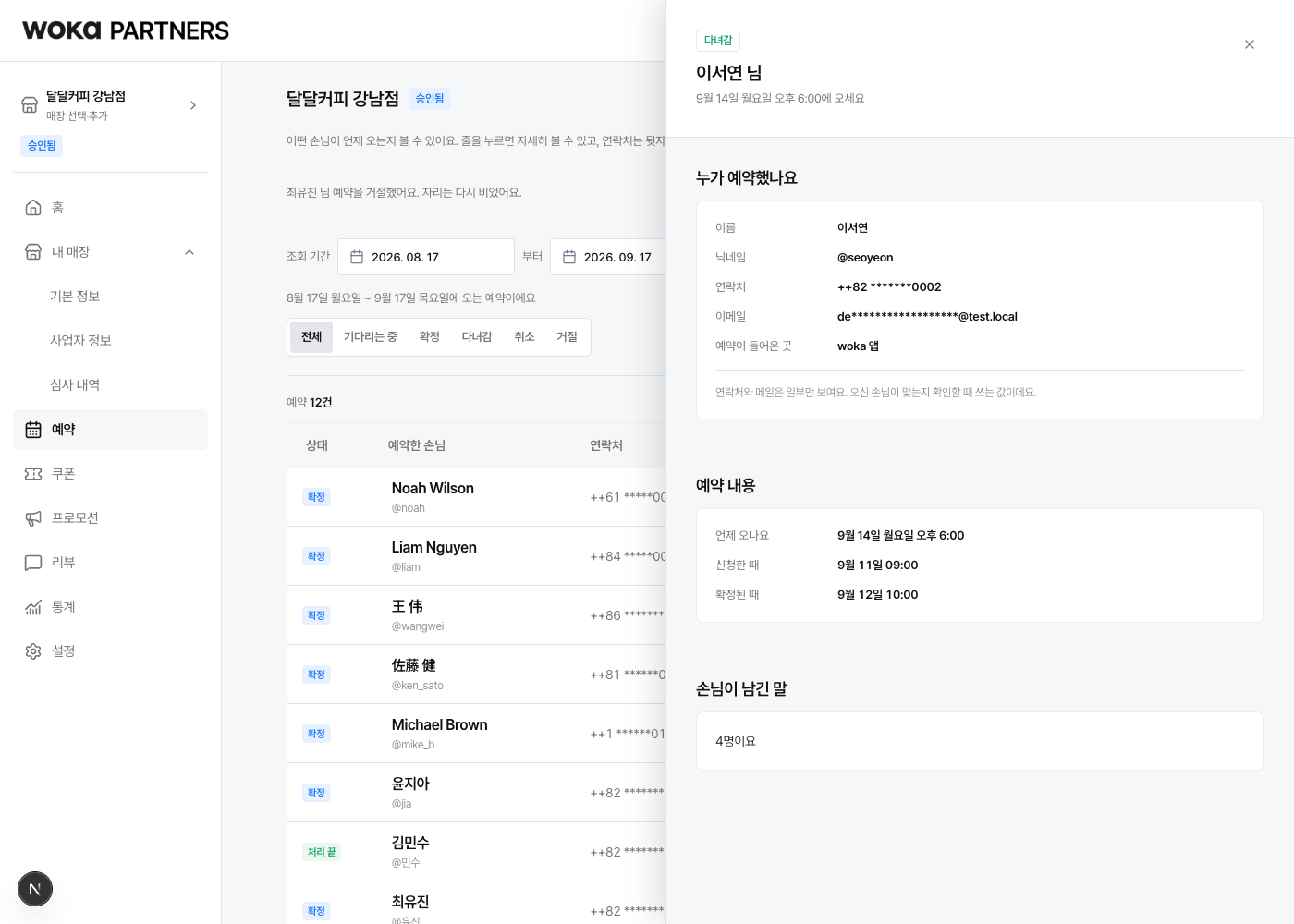Screen dimensions: 1294x924
Task: Open the 윤지아 reservation row
Action: point(477,793)
